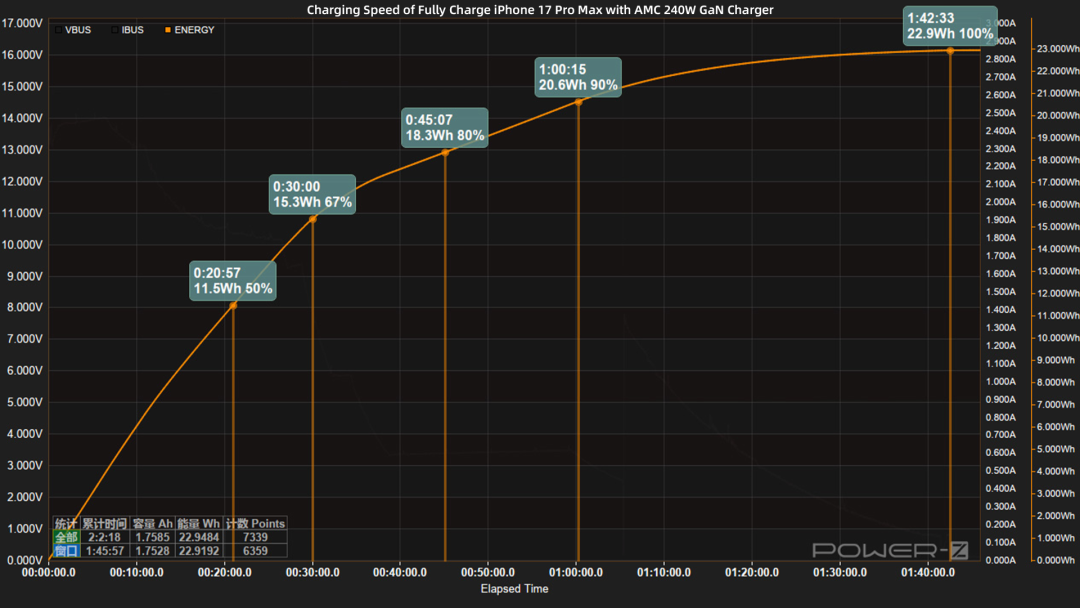Select the 0:45:07 18.3Wh 80% annotation label

click(445, 127)
